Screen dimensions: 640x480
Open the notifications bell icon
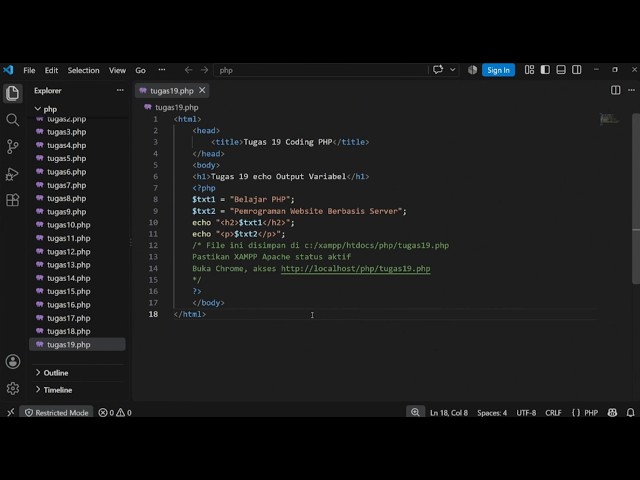(630, 413)
